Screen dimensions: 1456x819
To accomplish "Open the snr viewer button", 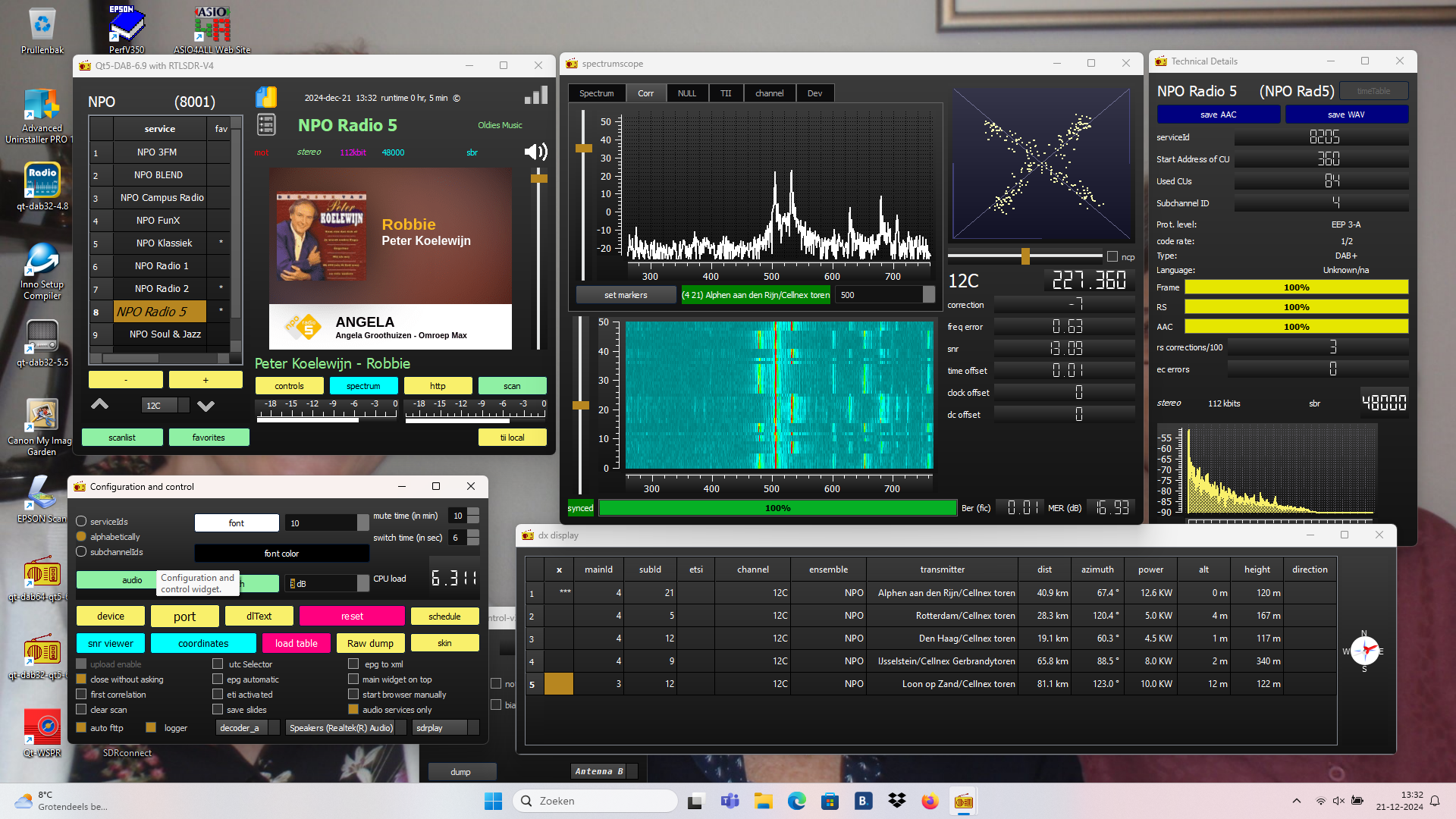I will [111, 643].
